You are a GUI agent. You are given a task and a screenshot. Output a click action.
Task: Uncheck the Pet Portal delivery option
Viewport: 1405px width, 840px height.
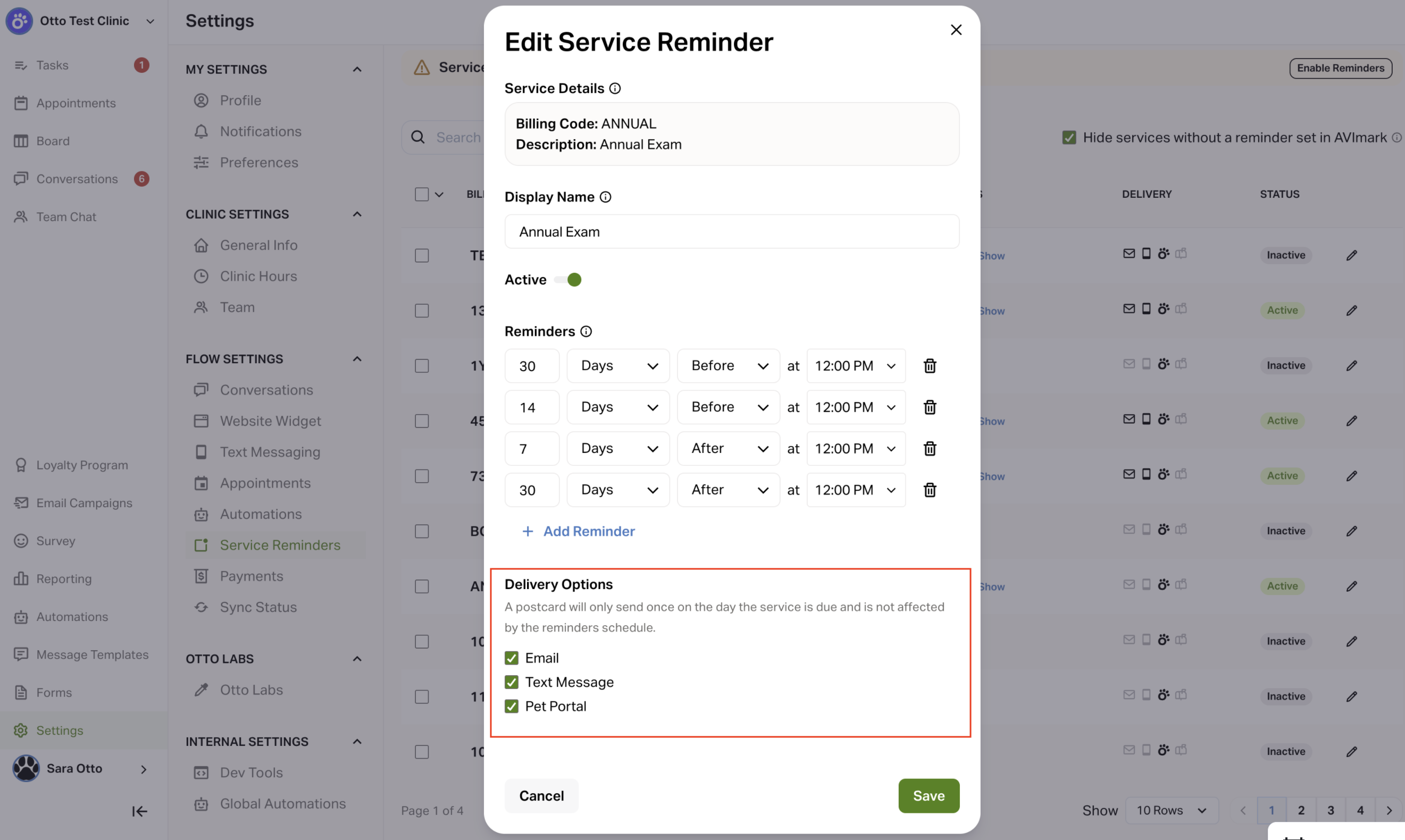[511, 707]
